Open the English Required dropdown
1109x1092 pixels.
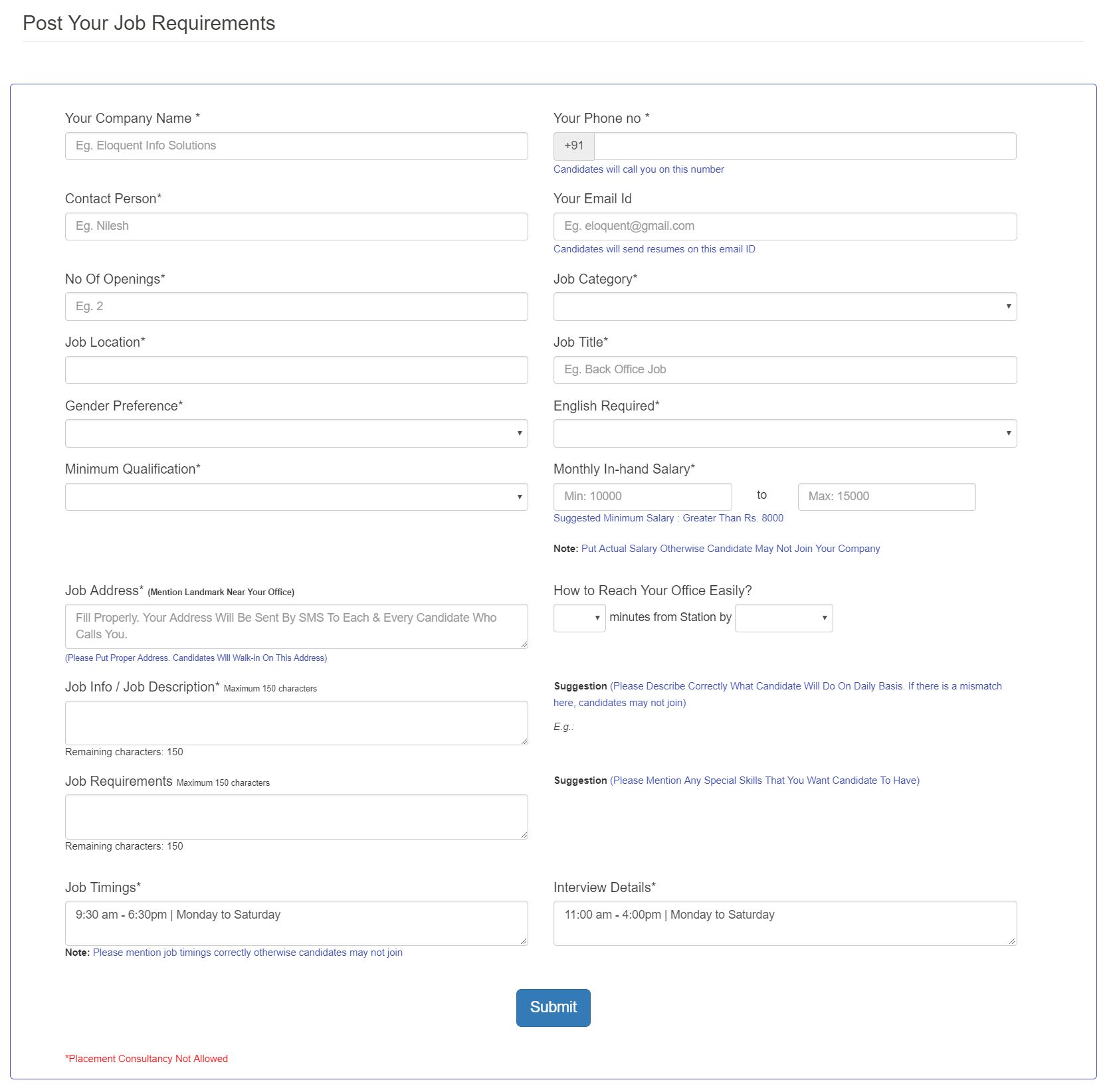pos(784,433)
